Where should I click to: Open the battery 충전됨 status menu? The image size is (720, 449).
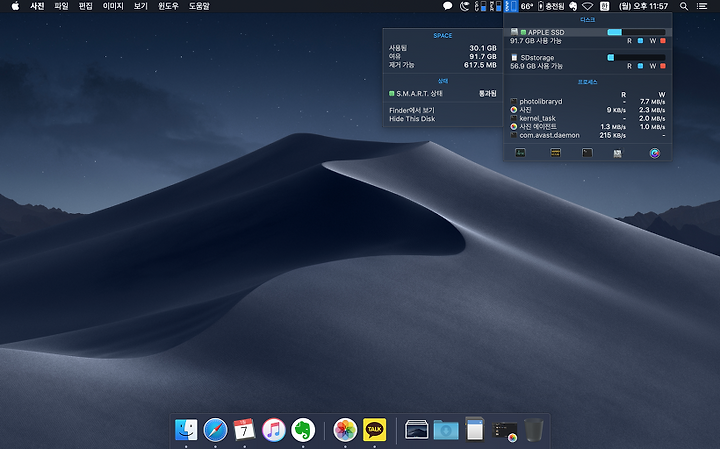[551, 6]
